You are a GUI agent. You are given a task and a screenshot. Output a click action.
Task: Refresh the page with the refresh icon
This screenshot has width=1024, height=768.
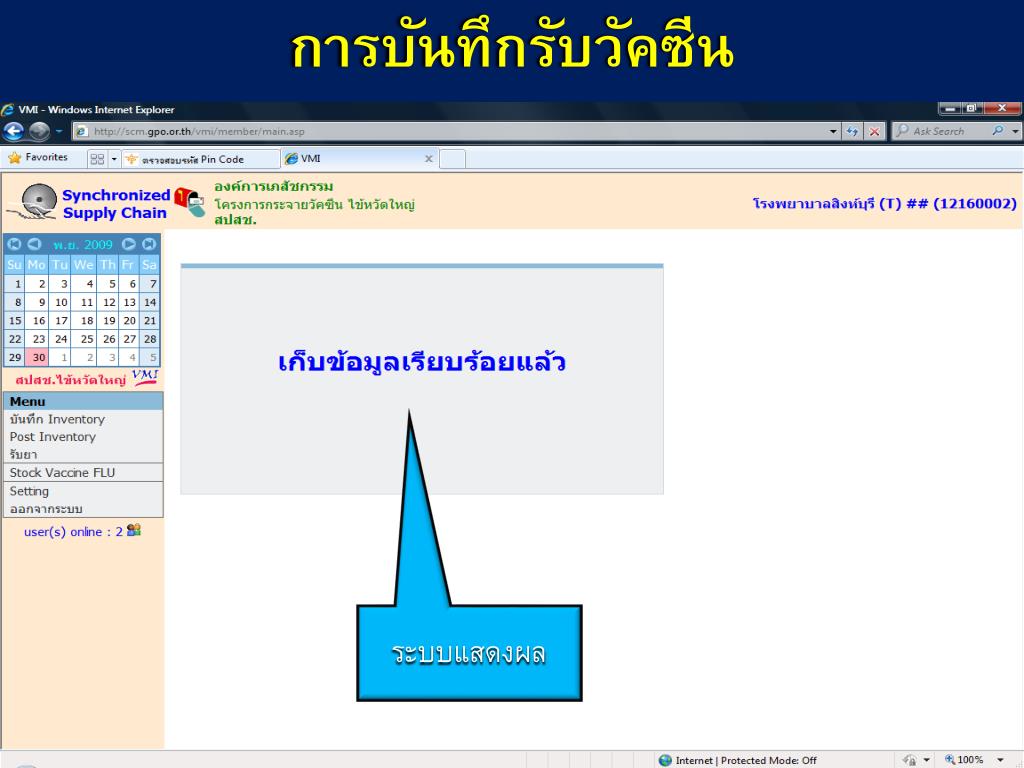(x=852, y=131)
